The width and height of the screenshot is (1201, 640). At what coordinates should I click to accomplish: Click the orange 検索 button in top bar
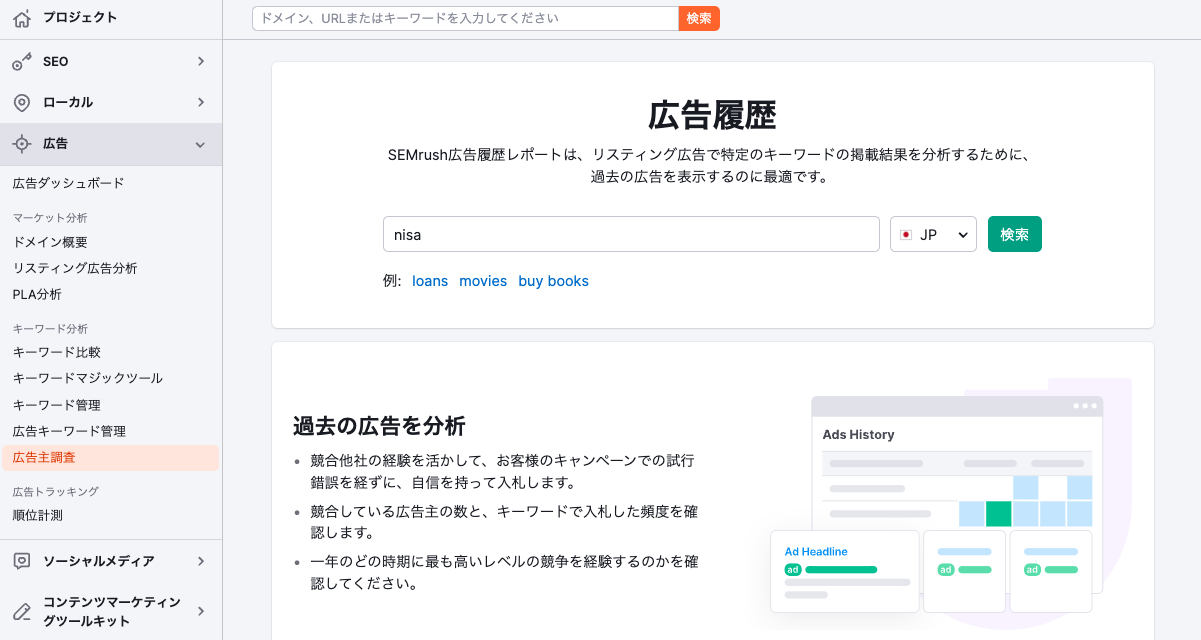tap(699, 19)
